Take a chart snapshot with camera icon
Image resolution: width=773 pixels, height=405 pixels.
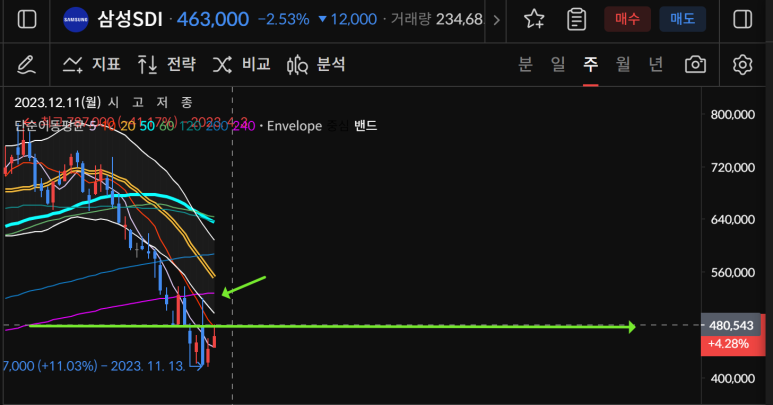(x=695, y=65)
